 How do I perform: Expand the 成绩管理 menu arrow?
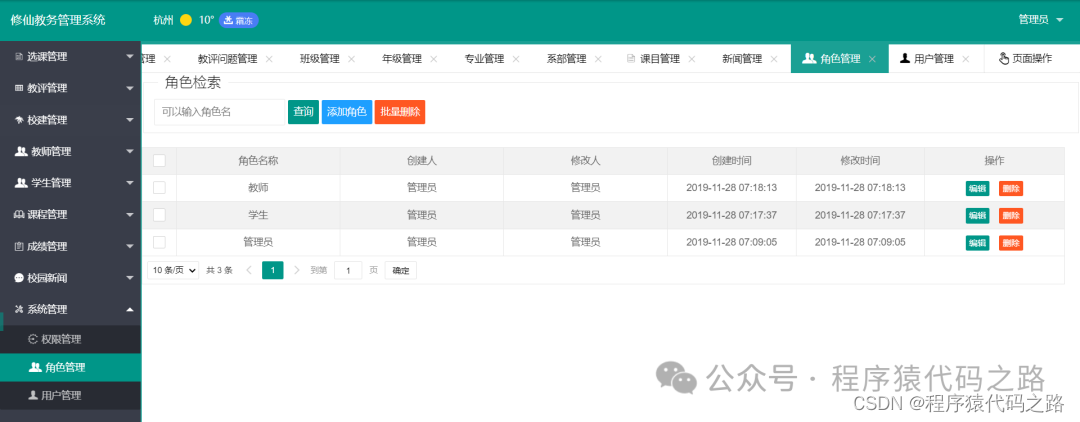[x=130, y=246]
